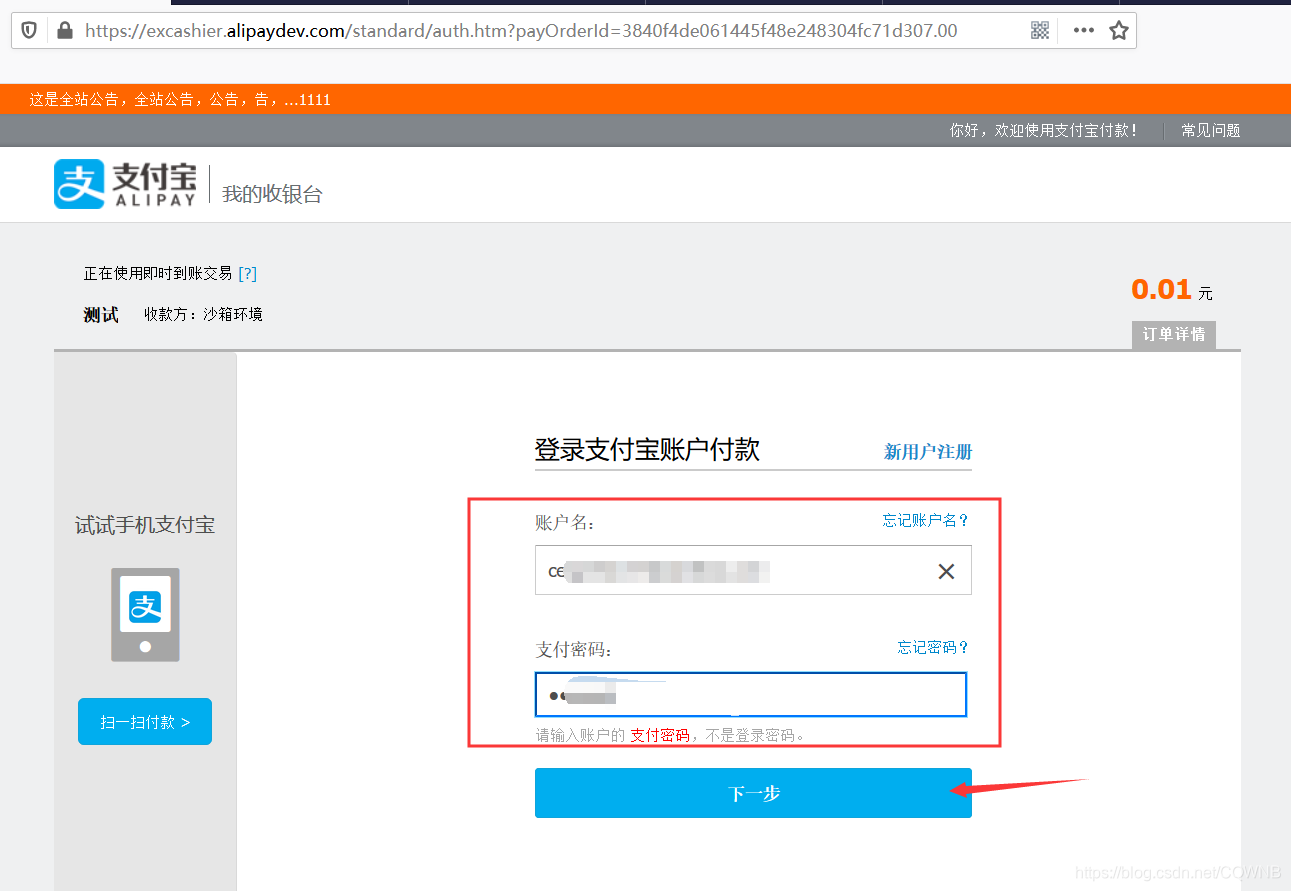This screenshot has width=1291, height=891.
Task: Click the 我的收银台 heading text
Action: pyautogui.click(x=272, y=194)
